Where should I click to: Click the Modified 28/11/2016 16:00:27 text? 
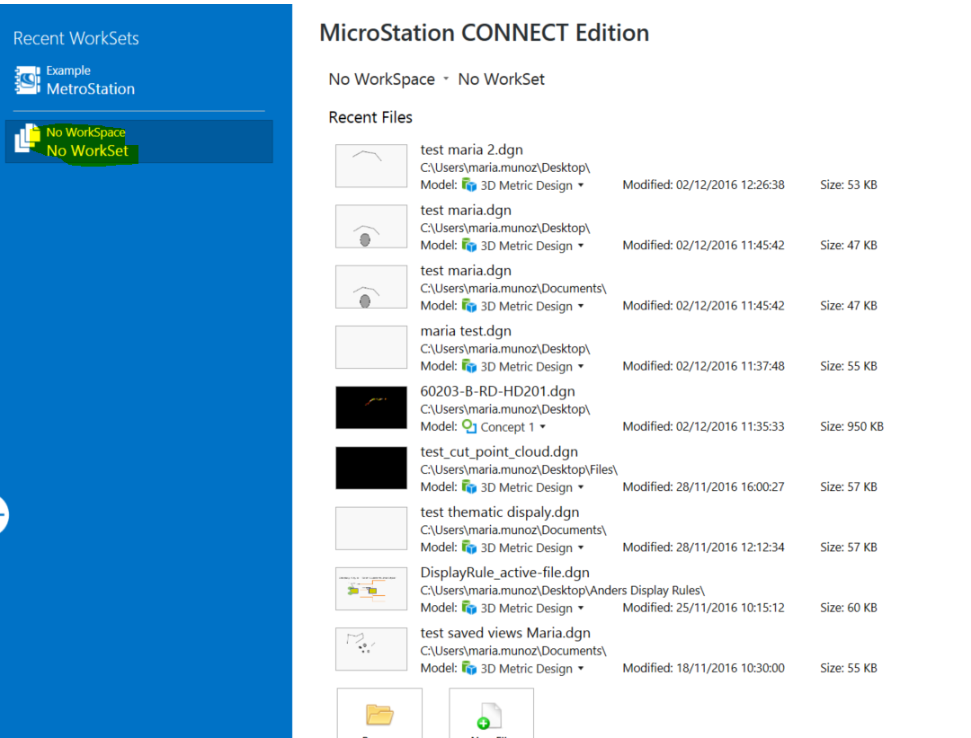(703, 487)
